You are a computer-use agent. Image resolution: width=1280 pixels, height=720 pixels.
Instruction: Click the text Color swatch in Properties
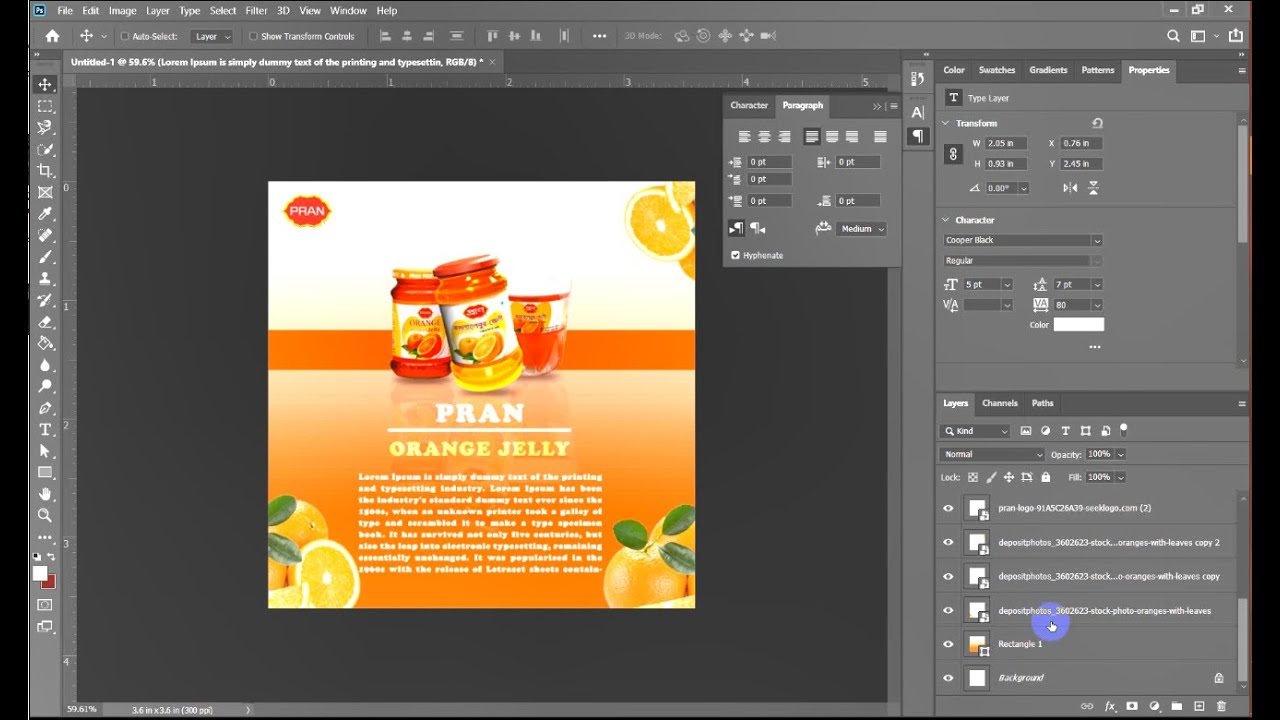click(1078, 325)
